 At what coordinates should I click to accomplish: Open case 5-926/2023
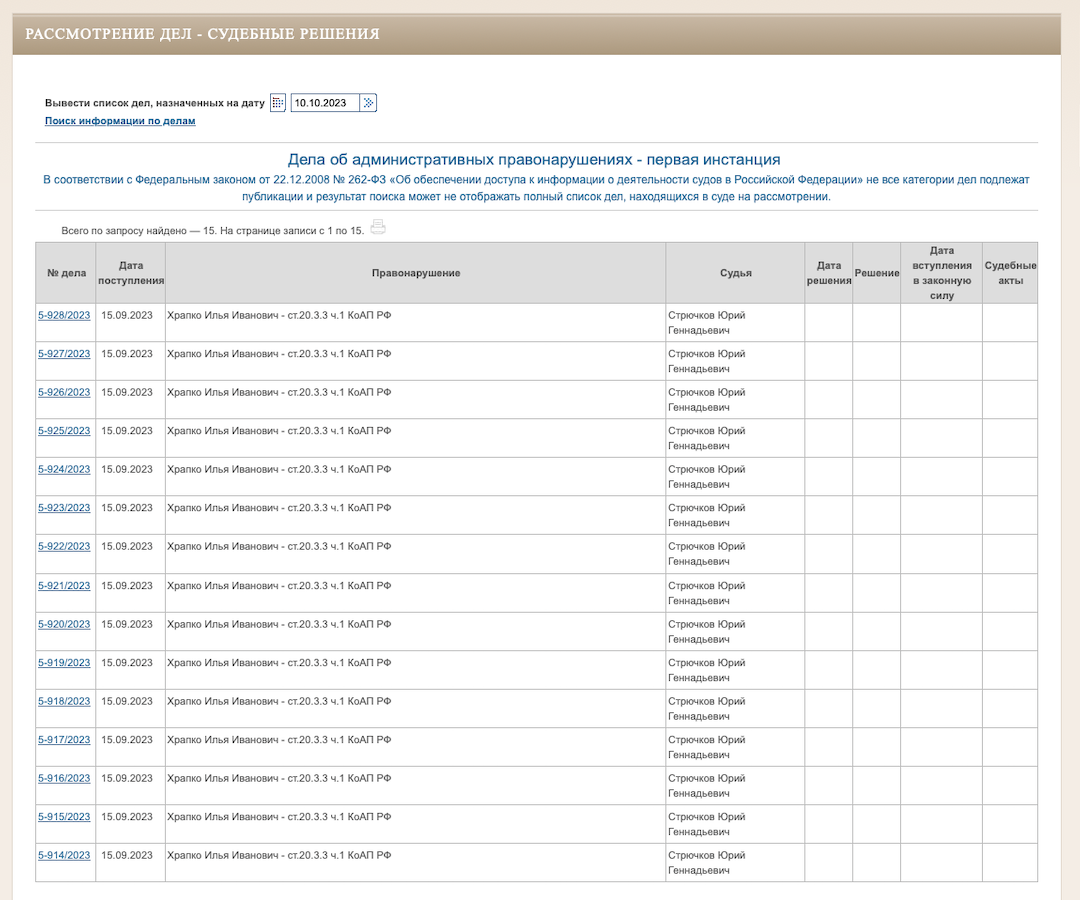64,392
